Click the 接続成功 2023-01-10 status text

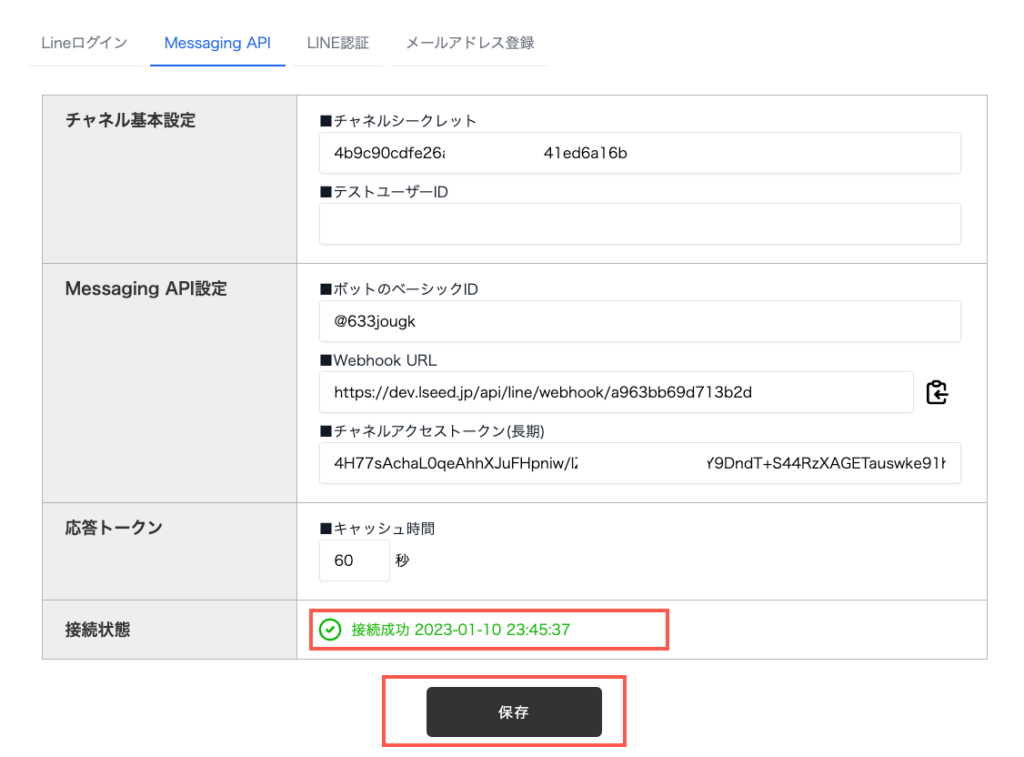(x=461, y=630)
